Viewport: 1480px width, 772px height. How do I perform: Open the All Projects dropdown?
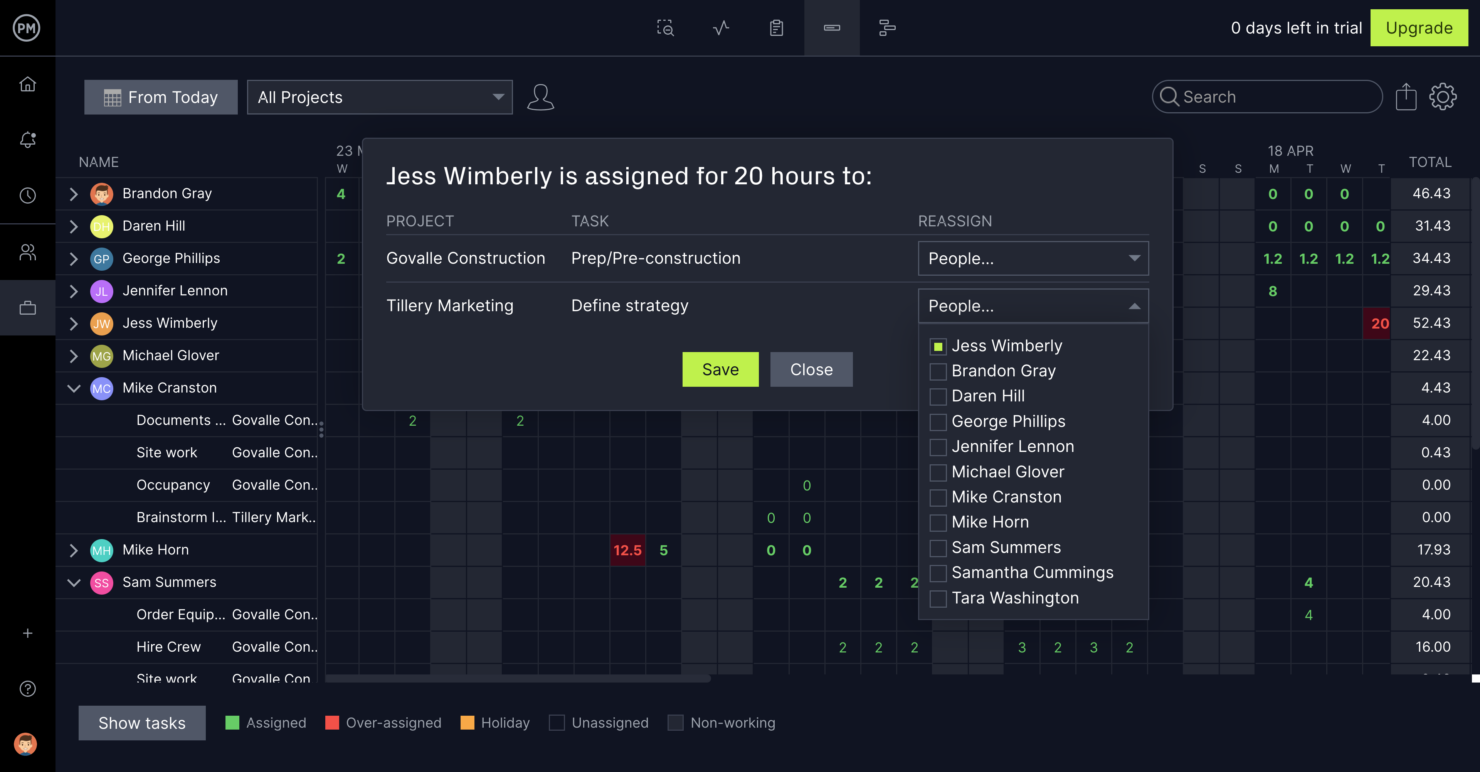tap(380, 97)
